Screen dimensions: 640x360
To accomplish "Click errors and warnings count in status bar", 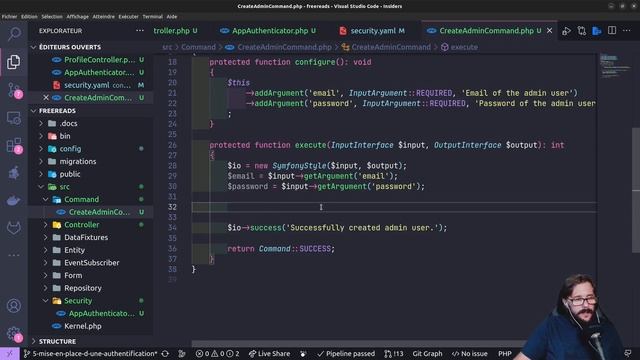I will point(218,353).
